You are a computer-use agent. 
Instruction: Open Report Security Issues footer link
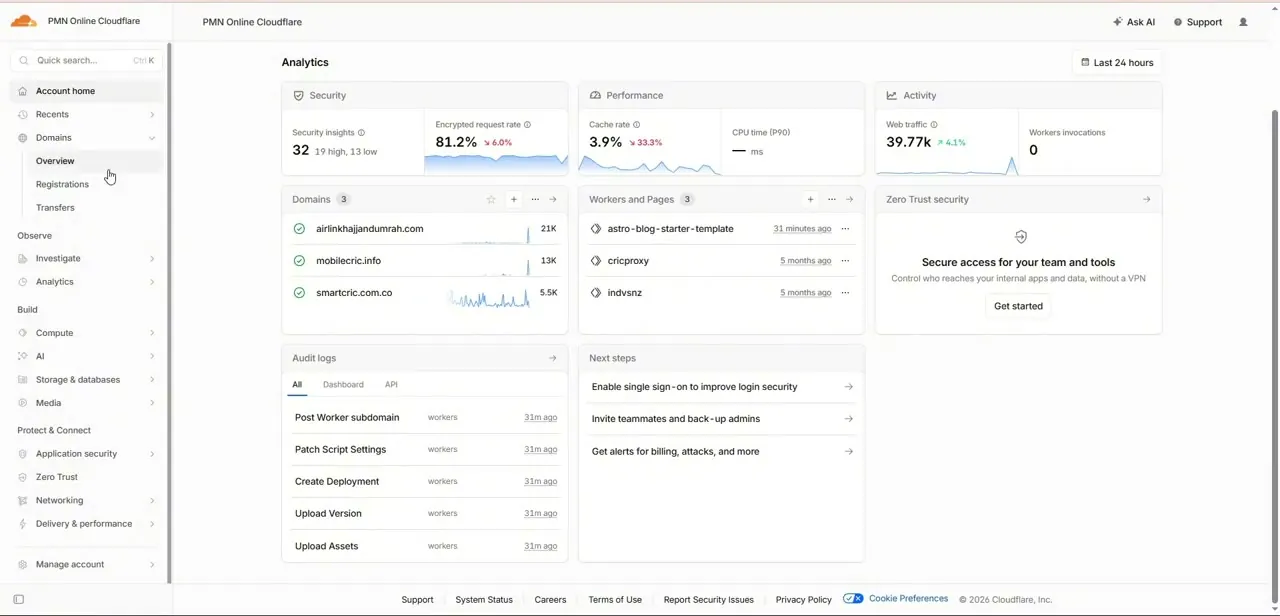click(709, 600)
